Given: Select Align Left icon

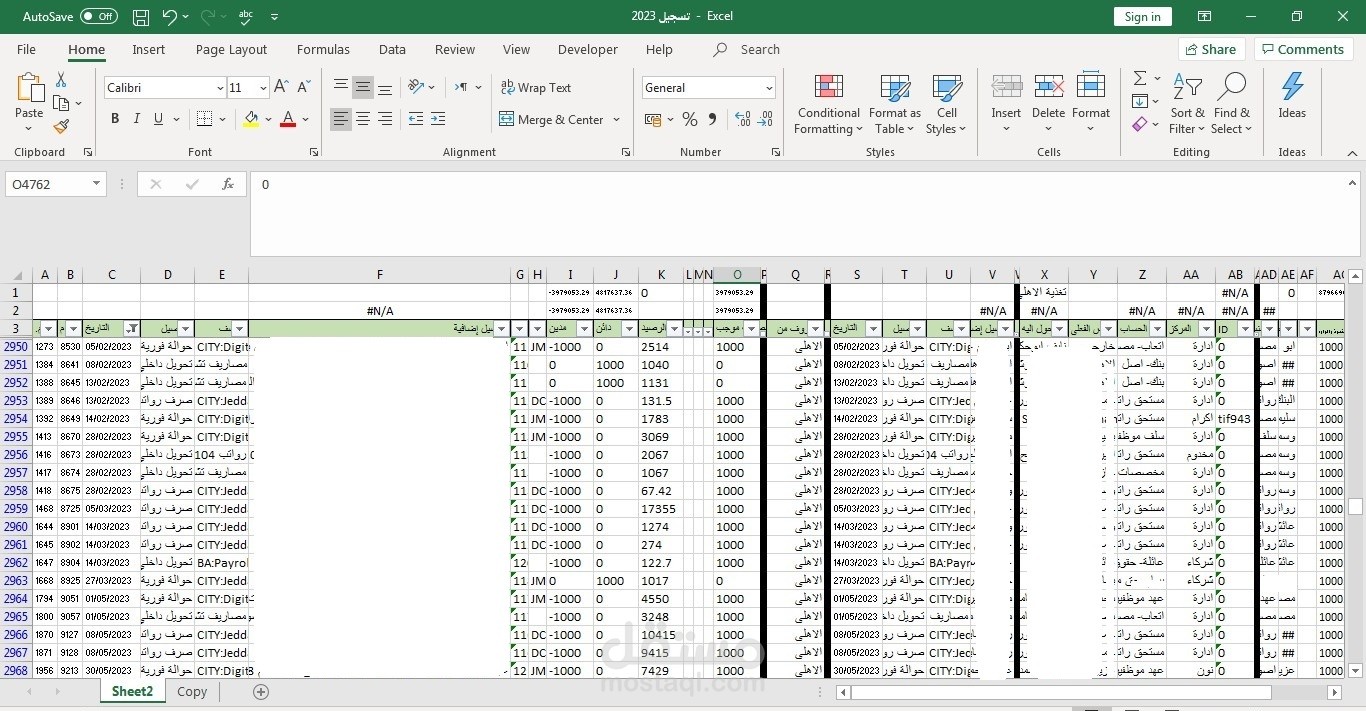Looking at the screenshot, I should [x=341, y=119].
